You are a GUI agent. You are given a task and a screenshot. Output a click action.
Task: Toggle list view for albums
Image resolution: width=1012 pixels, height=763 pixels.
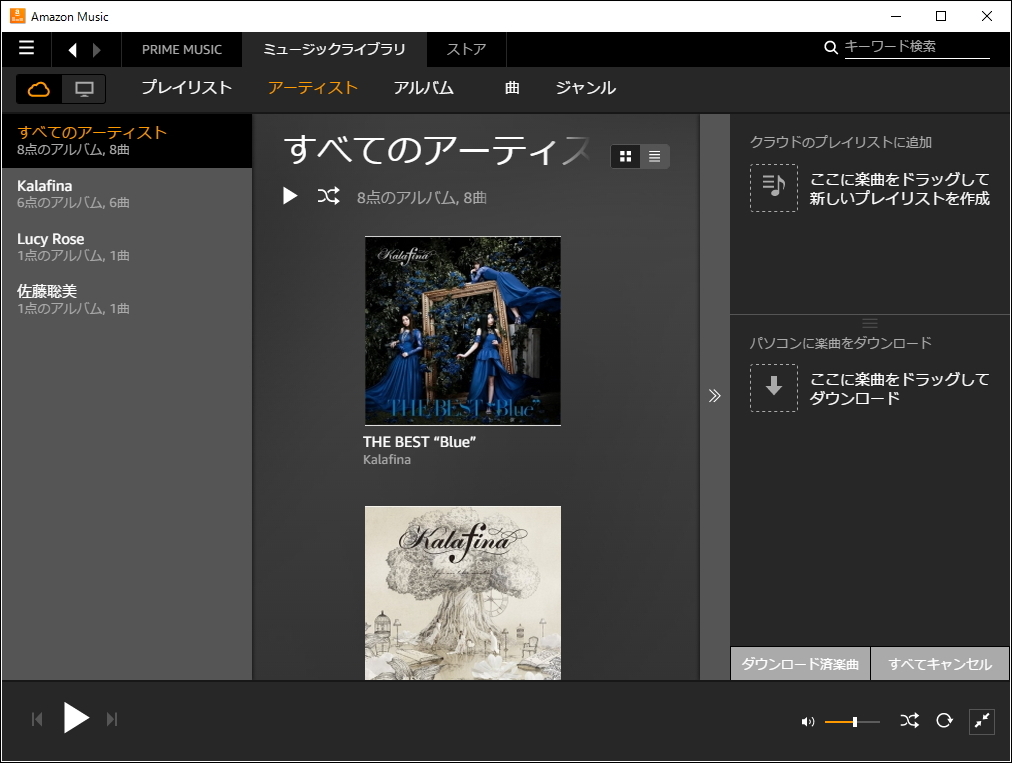pos(654,156)
